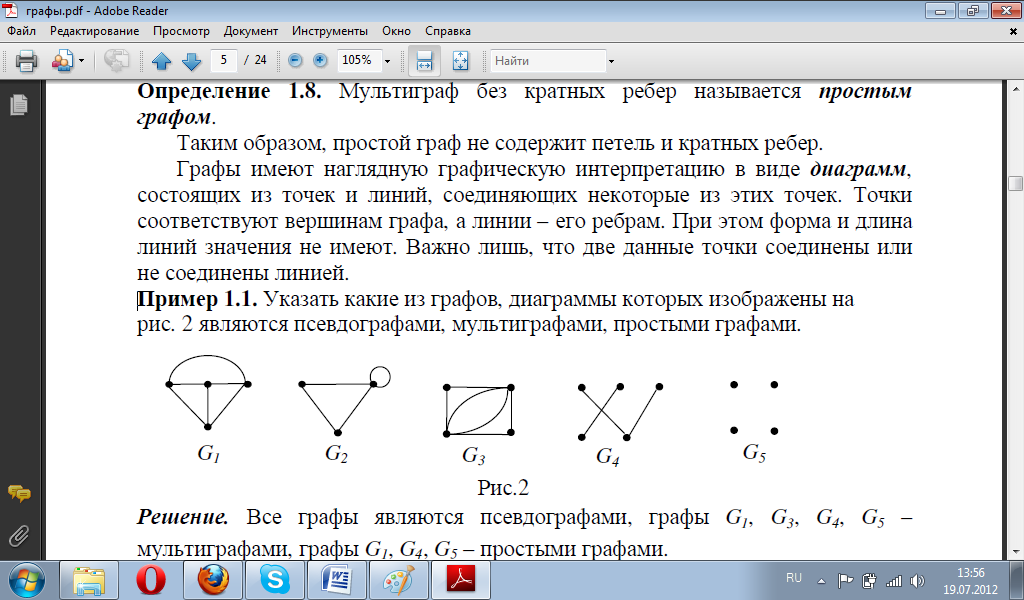Switch to Word from the taskbar
Viewport: 1024px width, 600px height.
(336, 580)
